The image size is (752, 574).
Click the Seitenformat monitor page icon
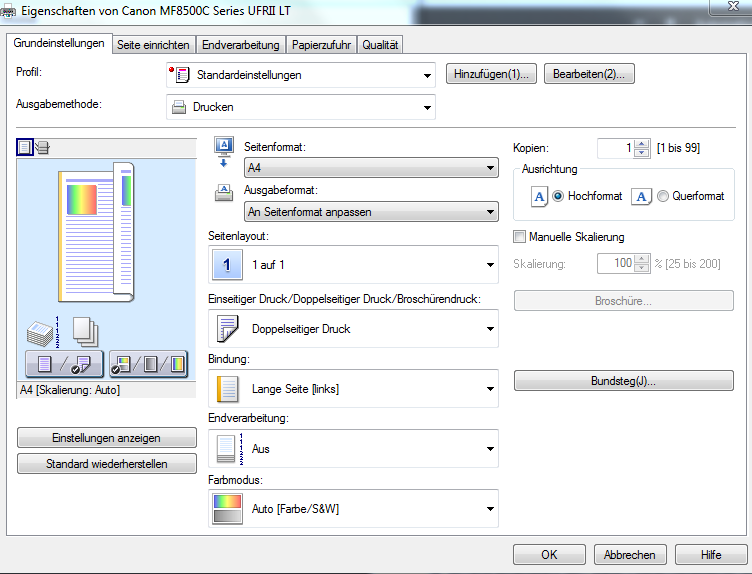[x=224, y=152]
